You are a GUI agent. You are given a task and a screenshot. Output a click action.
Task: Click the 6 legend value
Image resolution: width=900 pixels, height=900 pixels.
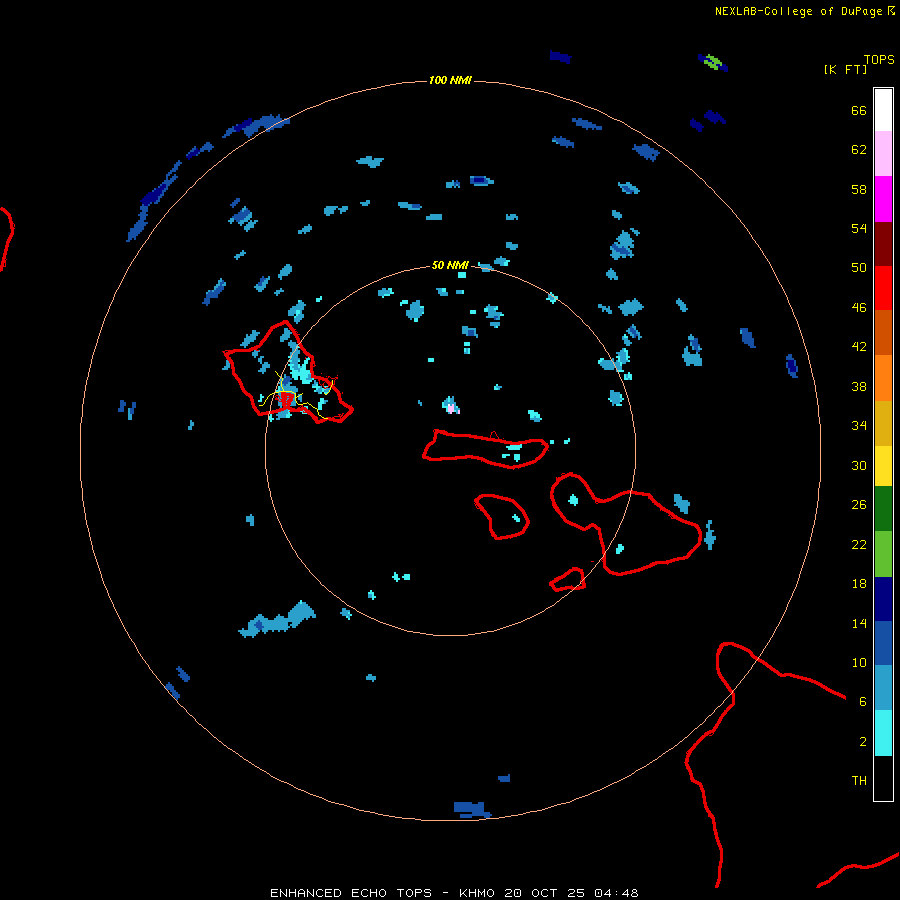pos(863,702)
